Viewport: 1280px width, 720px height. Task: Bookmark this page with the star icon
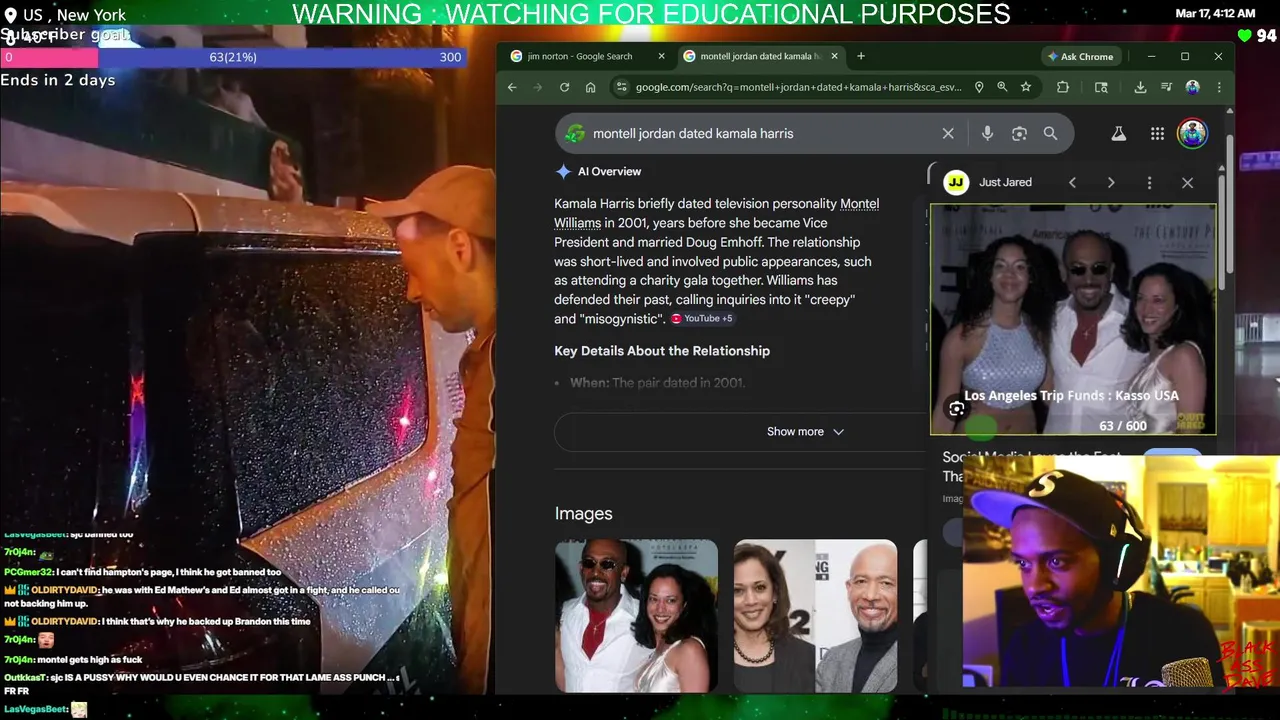coord(1026,87)
